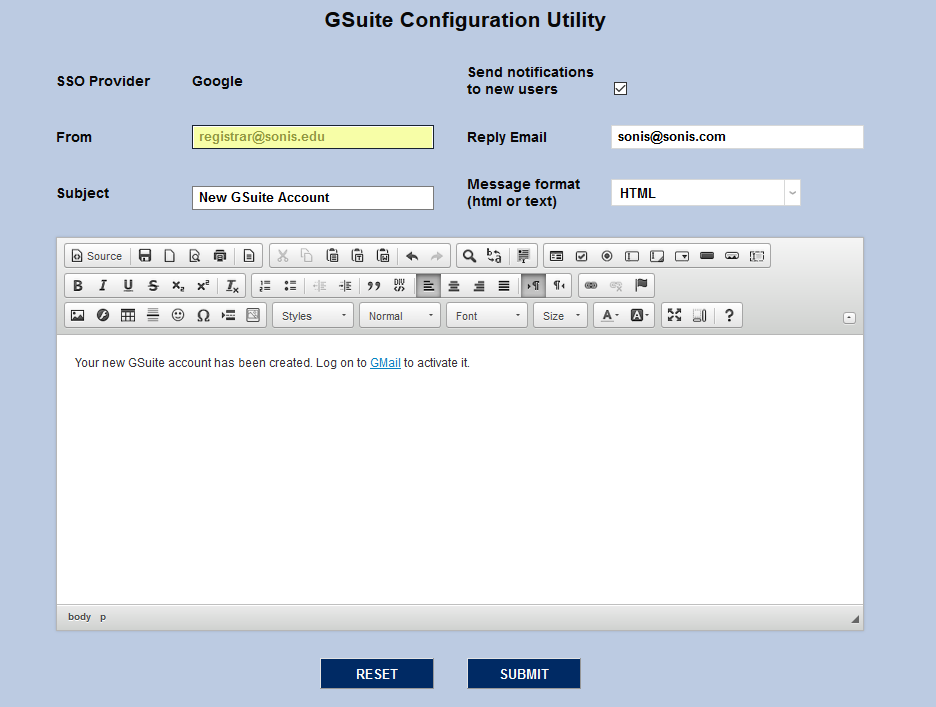The image size is (936, 707).
Task: Submit the GSuite configuration form
Action: point(524,673)
